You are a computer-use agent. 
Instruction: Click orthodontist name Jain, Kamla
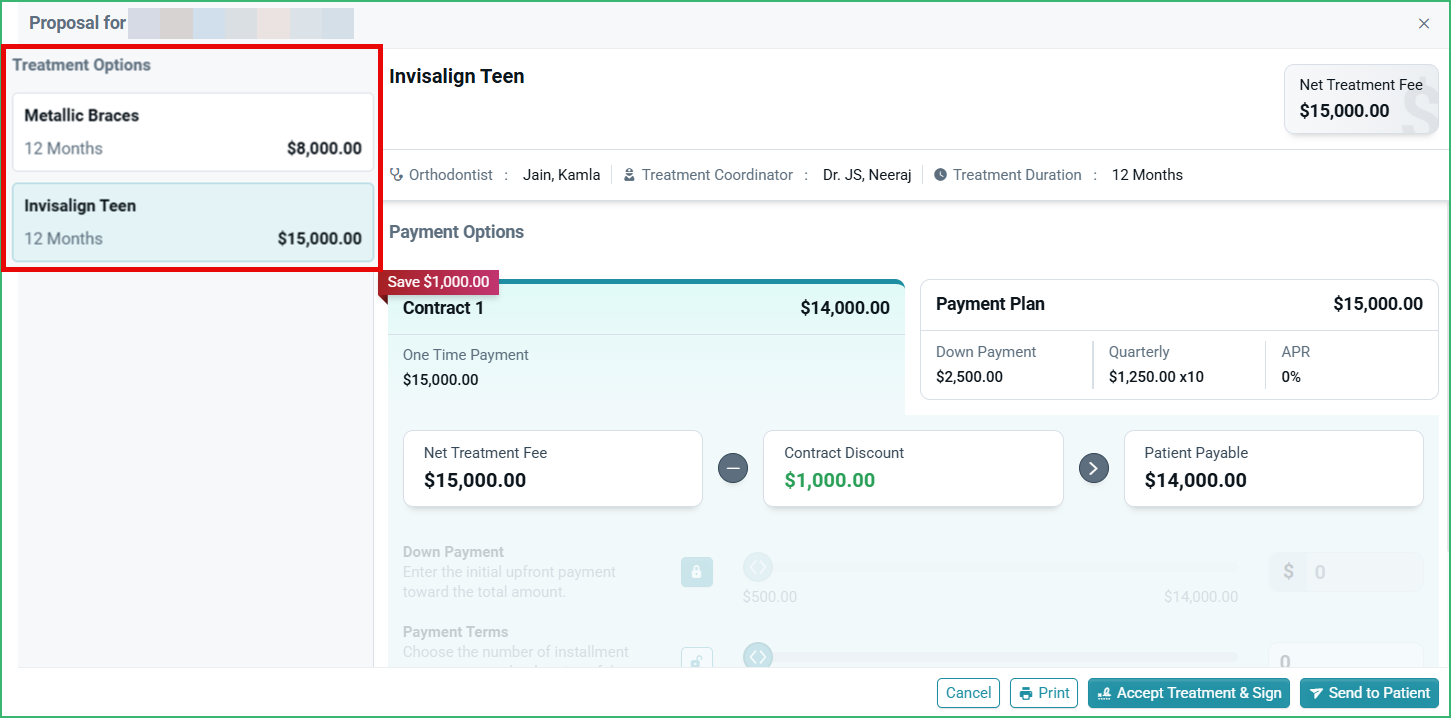click(562, 175)
